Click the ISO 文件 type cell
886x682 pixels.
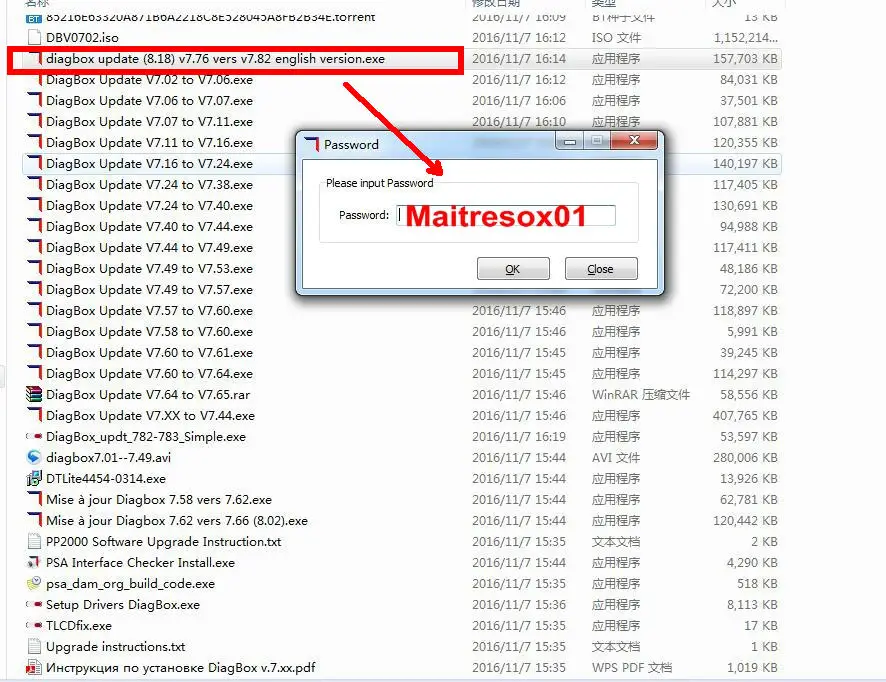(616, 38)
